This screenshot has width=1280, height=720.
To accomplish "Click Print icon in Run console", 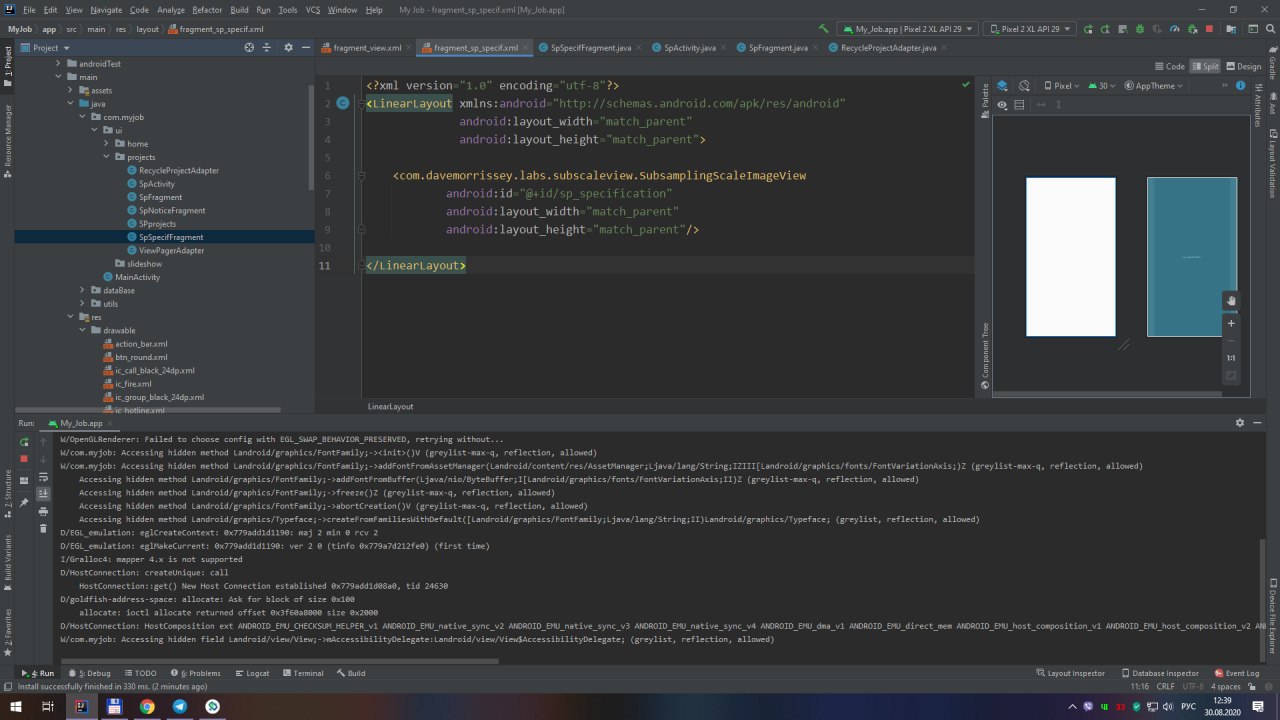I will click(x=43, y=511).
